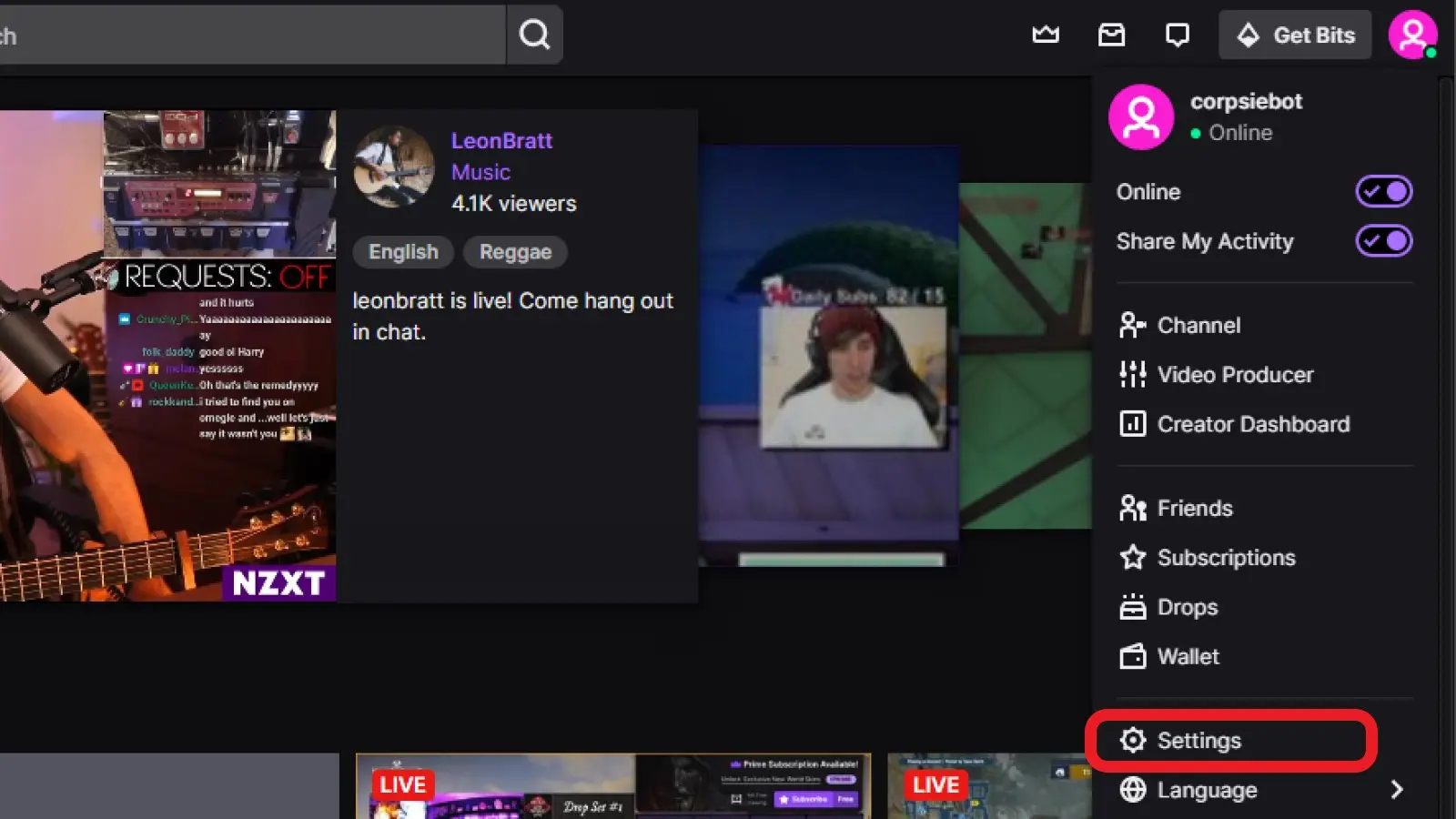Click the 4.1K viewers text
The height and width of the screenshot is (819, 1456).
click(514, 204)
